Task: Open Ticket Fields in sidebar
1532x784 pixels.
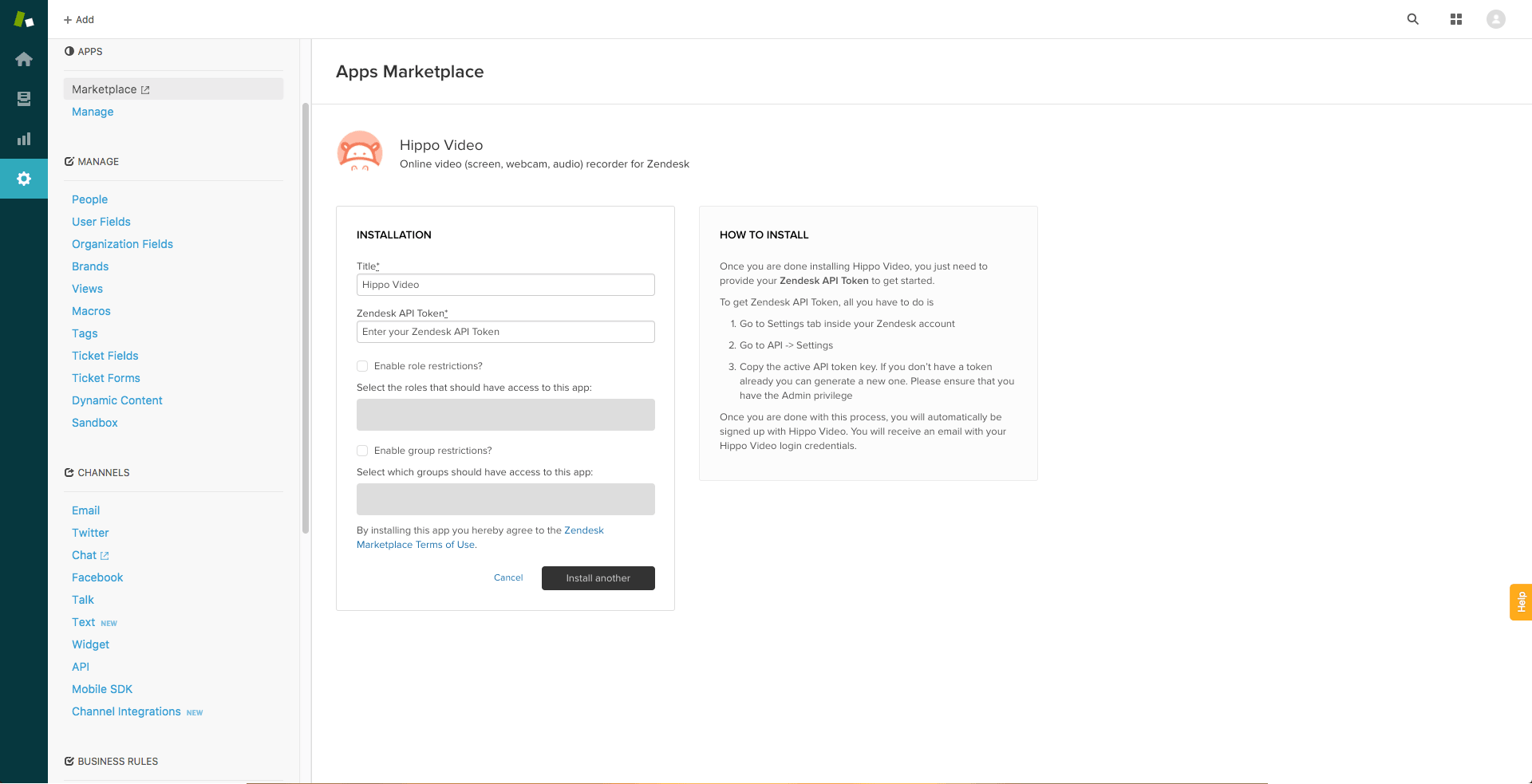Action: tap(105, 356)
